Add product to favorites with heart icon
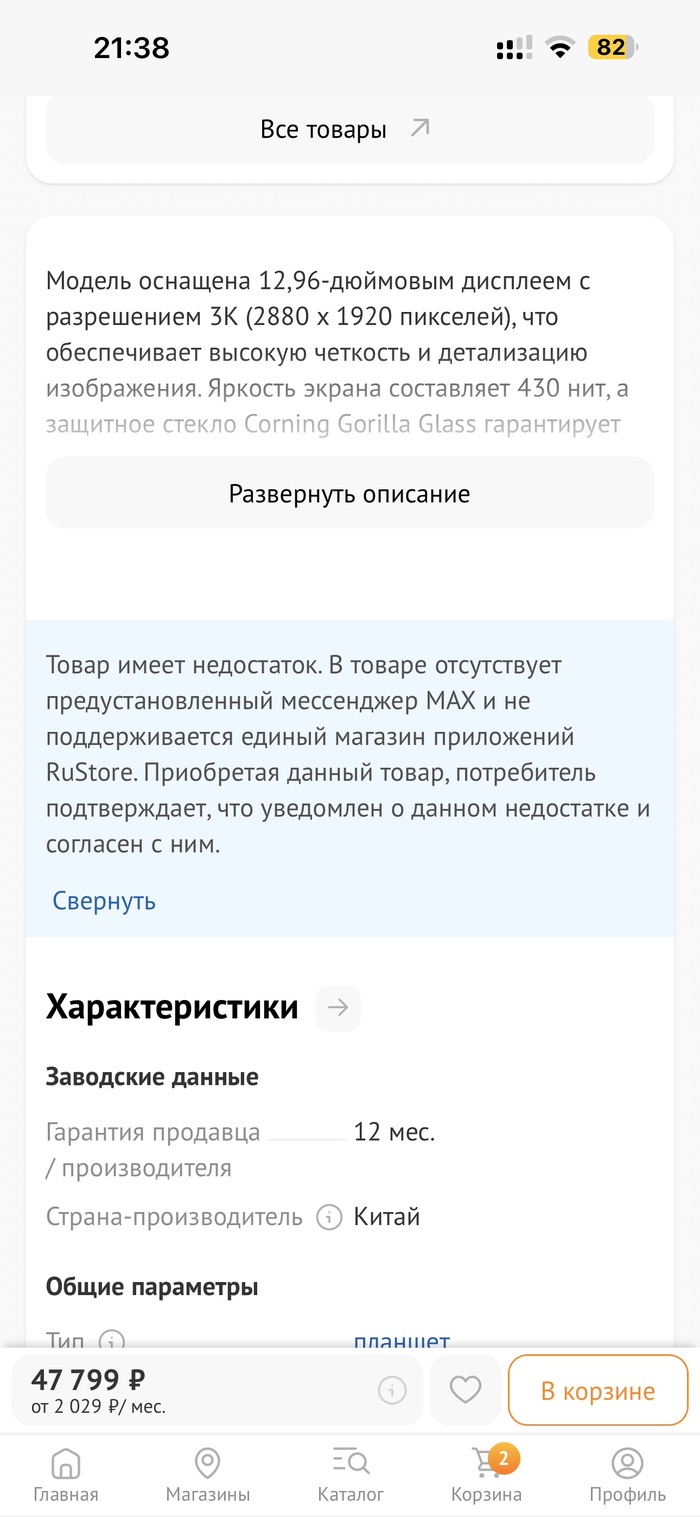 coord(465,1389)
